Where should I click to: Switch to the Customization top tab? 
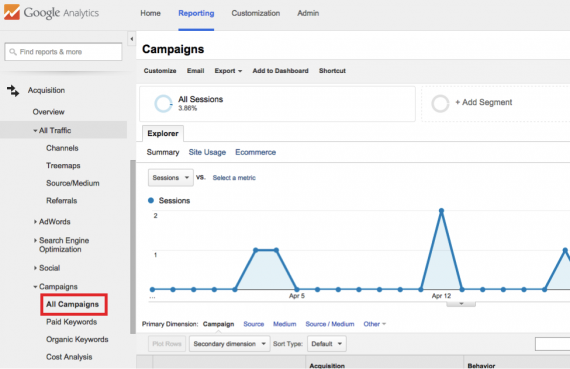point(256,13)
